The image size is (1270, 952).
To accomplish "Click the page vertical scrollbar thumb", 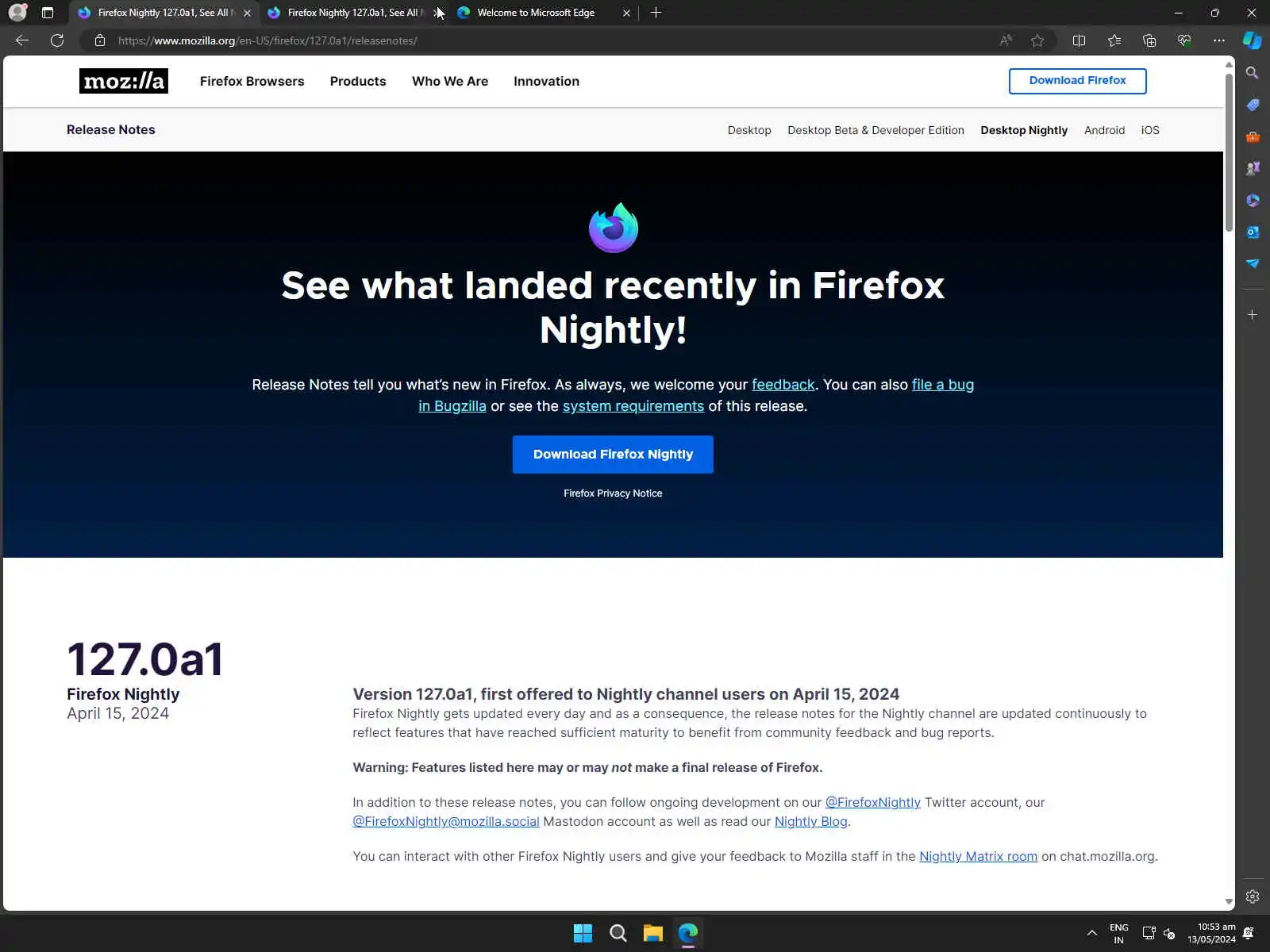I will pyautogui.click(x=1229, y=152).
